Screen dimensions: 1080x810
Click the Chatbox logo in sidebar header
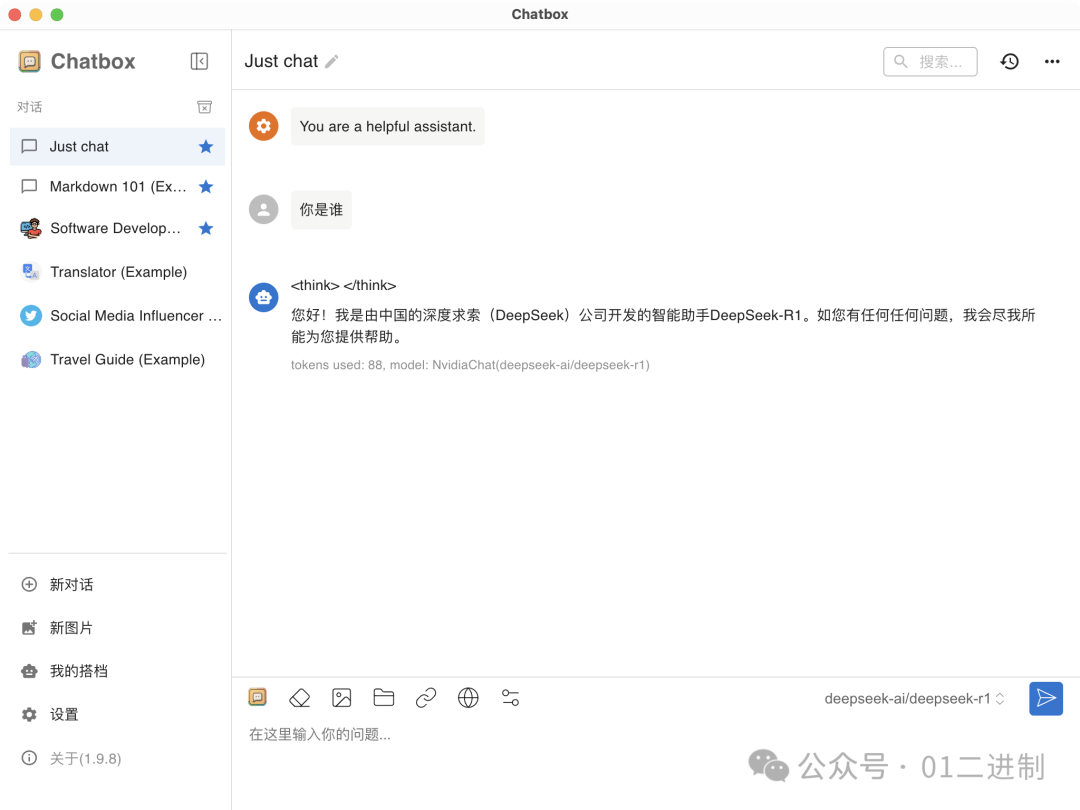30,61
